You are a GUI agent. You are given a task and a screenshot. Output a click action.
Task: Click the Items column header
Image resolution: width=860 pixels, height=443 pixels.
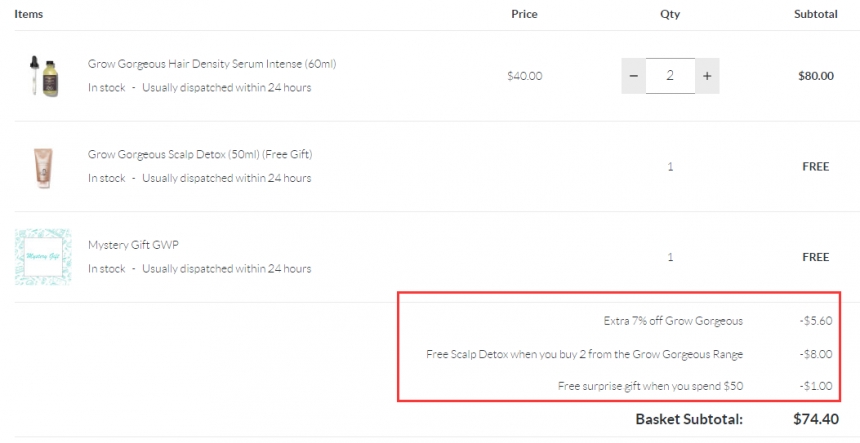(x=28, y=14)
